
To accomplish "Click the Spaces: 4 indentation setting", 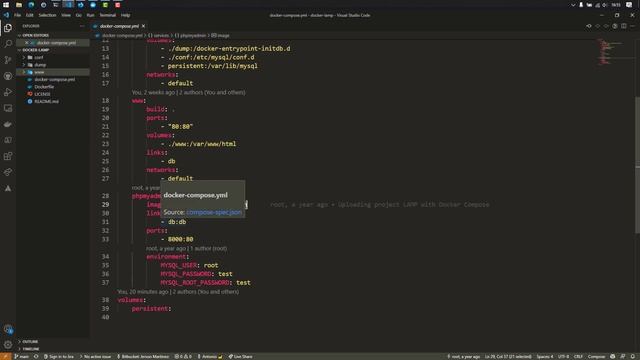I will [x=545, y=356].
